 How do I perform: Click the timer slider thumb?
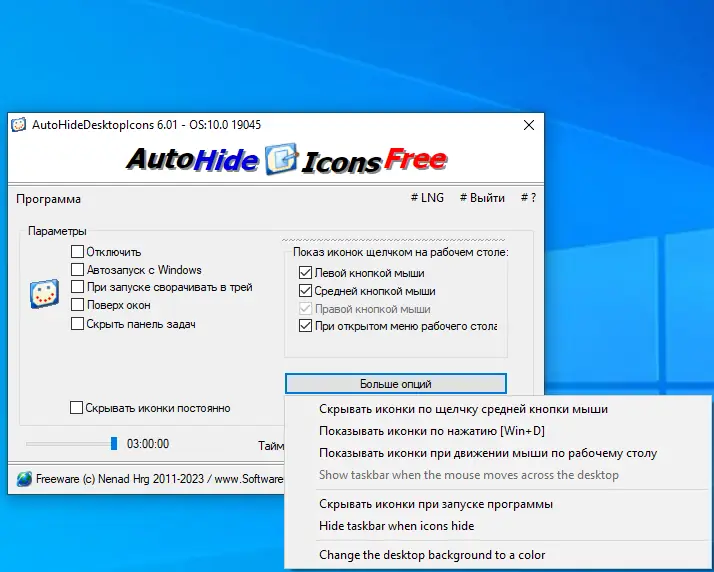tap(114, 444)
